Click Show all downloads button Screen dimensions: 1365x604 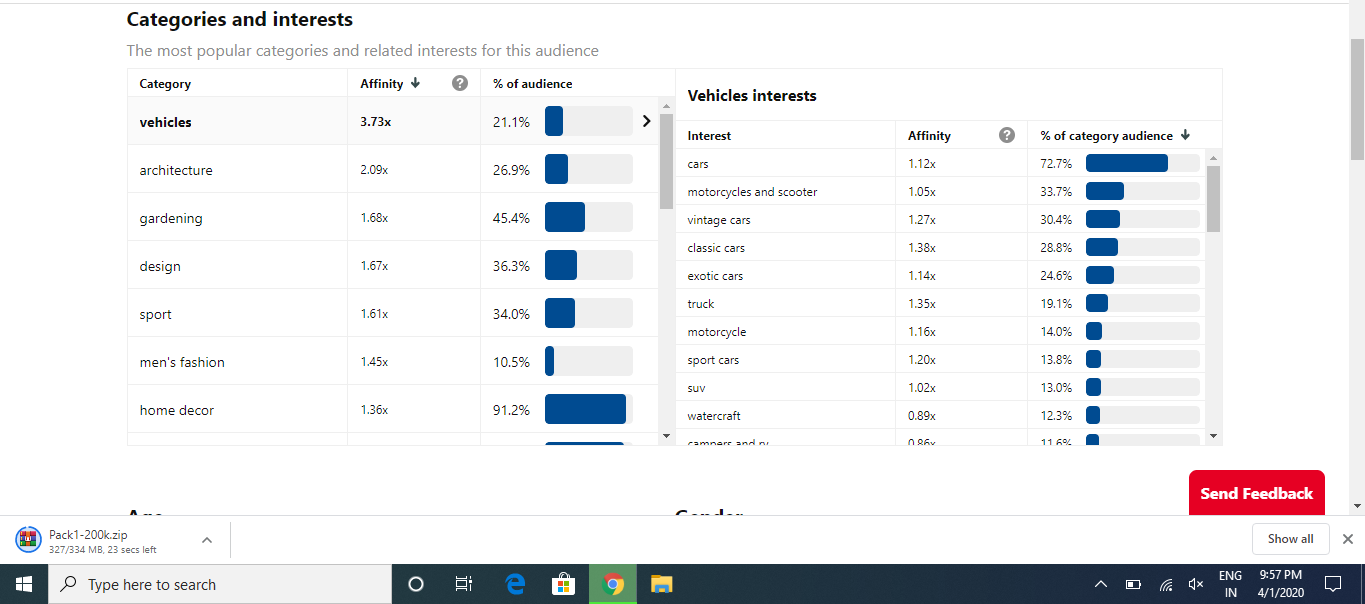pyautogui.click(x=1290, y=538)
